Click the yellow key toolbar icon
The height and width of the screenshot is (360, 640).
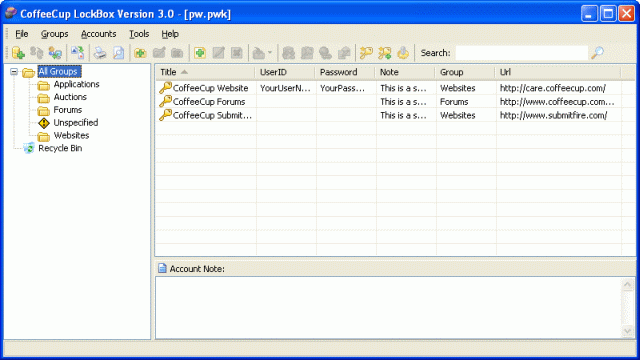(366, 53)
